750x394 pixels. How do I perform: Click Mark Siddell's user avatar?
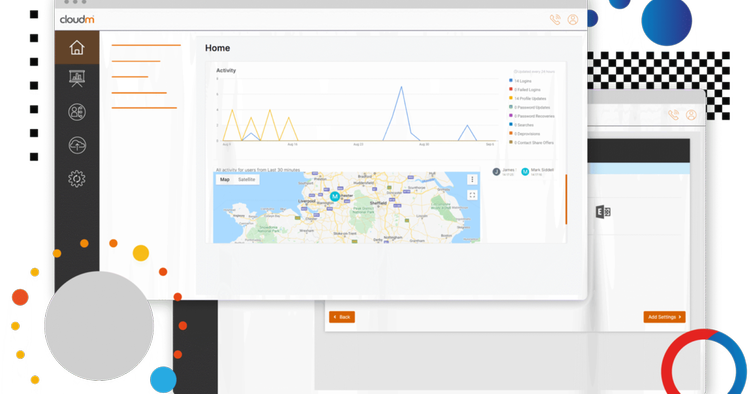click(525, 172)
